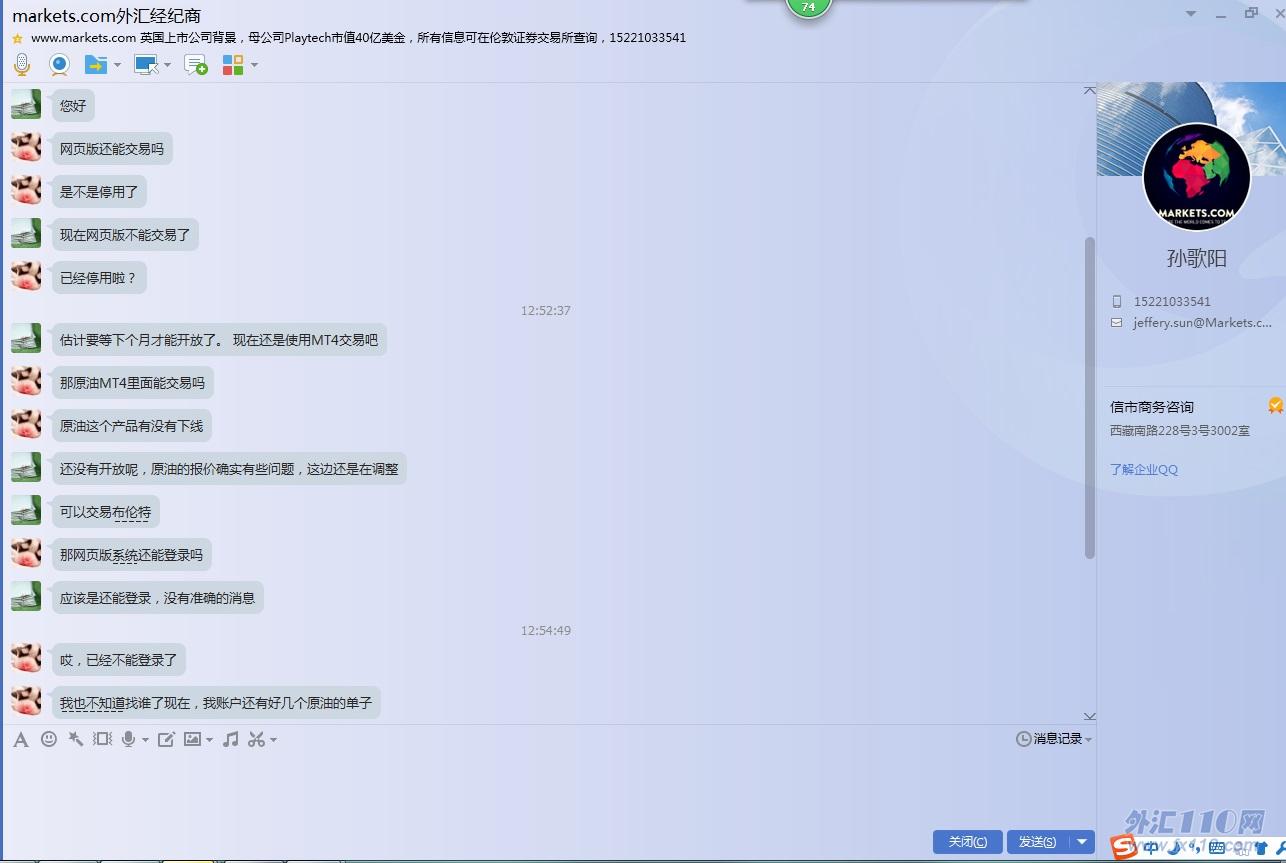Click the music note icon
This screenshot has height=863, width=1286.
[x=230, y=739]
